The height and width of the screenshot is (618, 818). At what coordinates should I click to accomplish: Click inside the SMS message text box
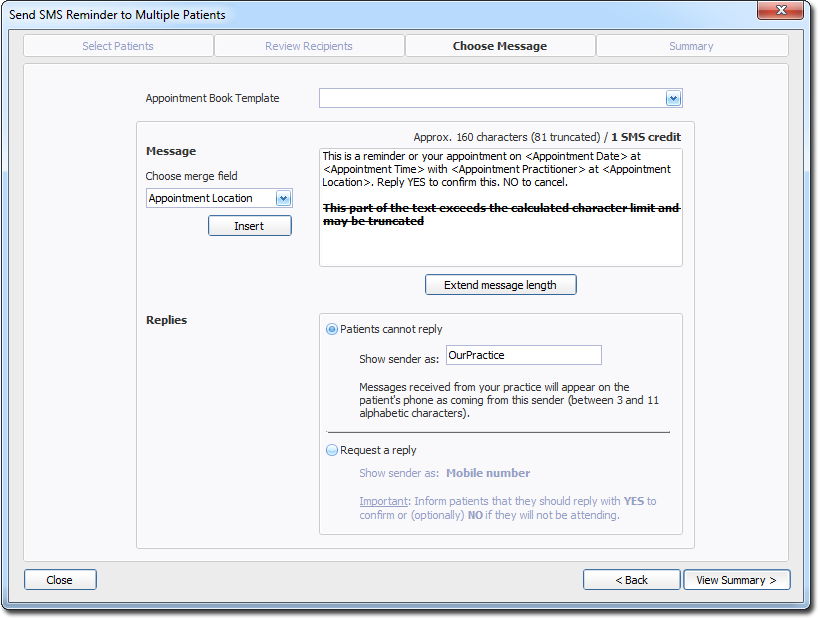coord(500,246)
